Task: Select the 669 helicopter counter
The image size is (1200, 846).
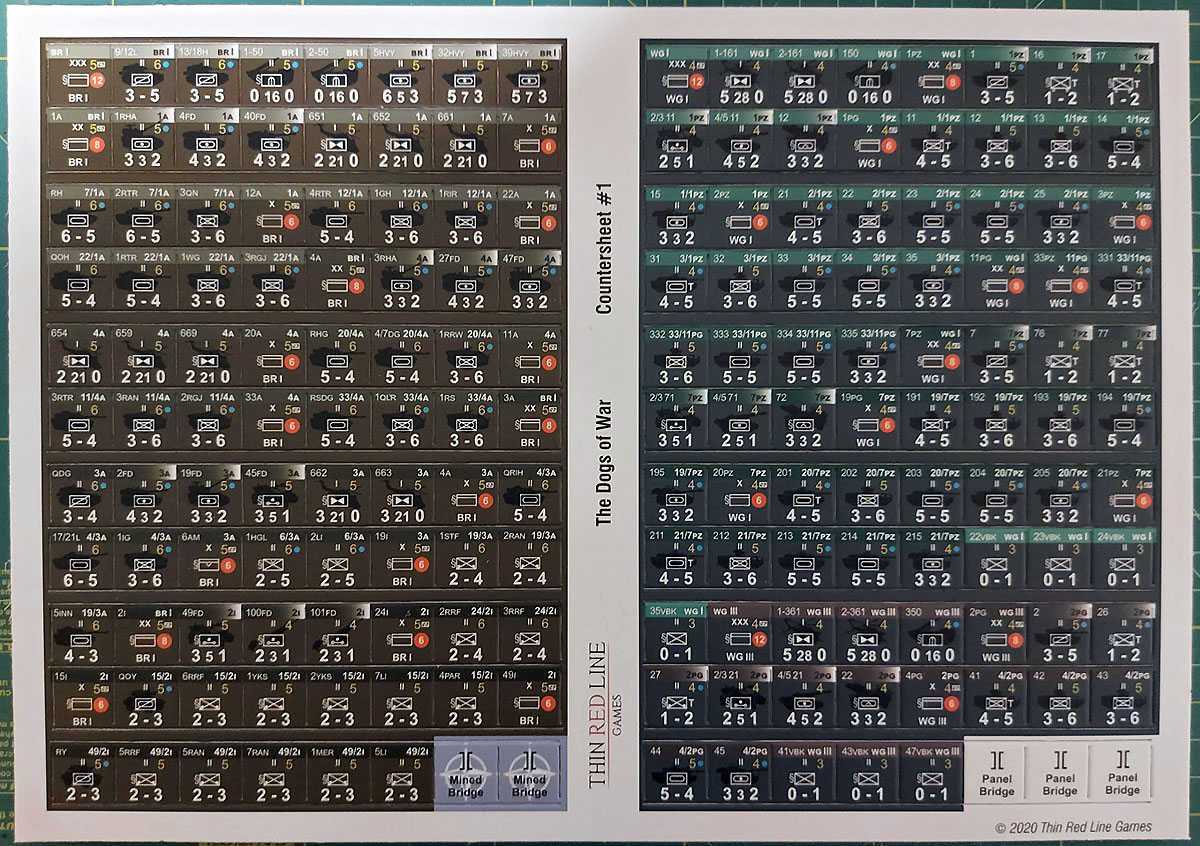Action: 207,356
